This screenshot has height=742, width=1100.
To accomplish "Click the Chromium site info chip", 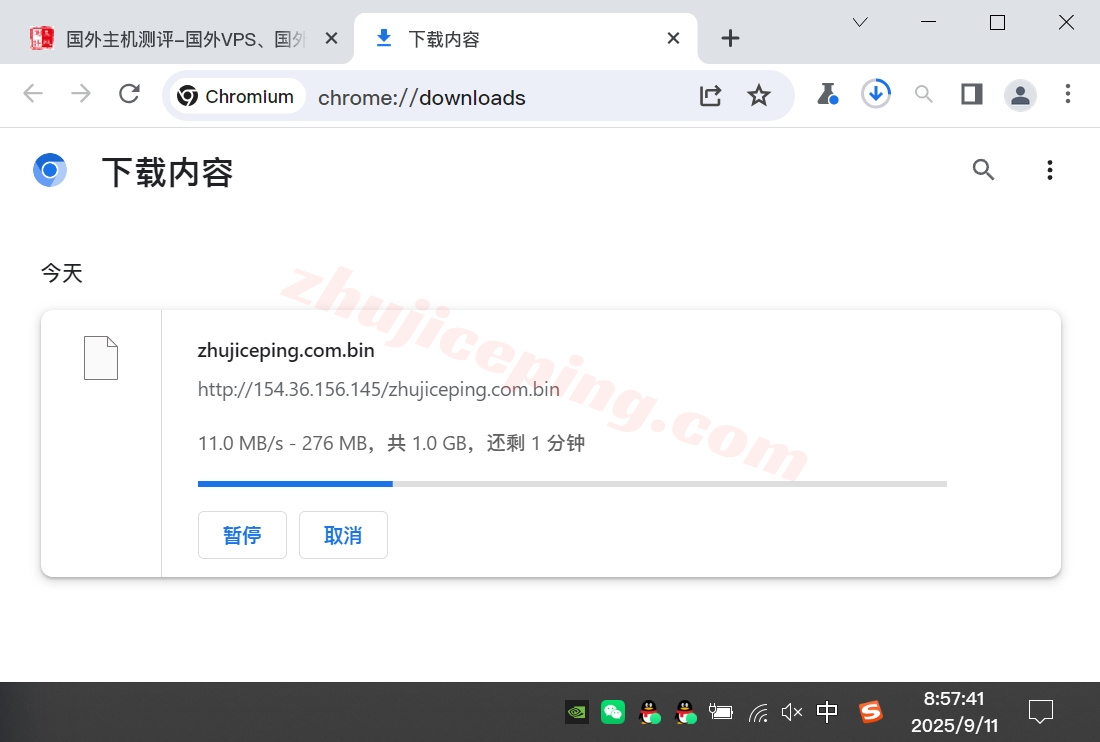I will (x=236, y=96).
